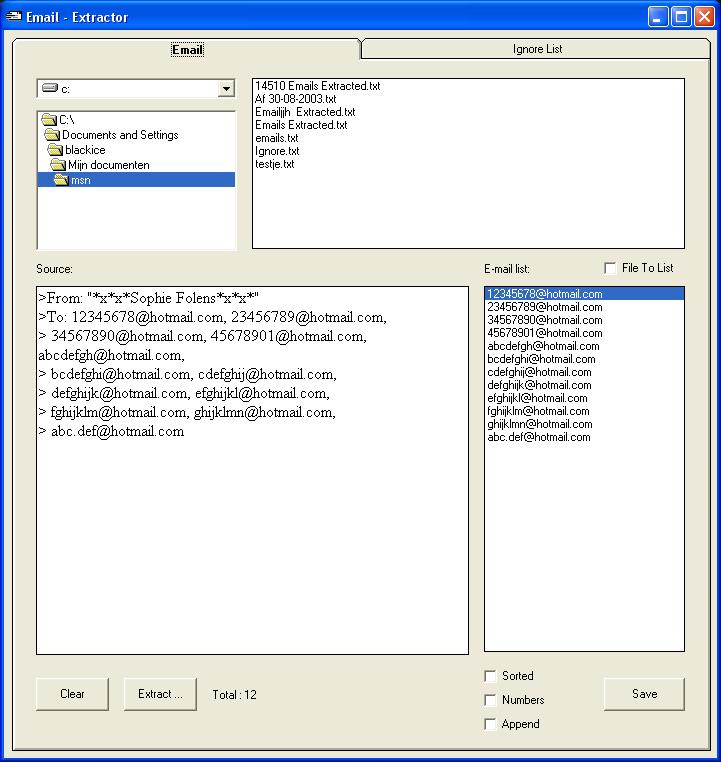Select 14510 Emails Extracted.txt file
The width and height of the screenshot is (721, 782).
317,86
